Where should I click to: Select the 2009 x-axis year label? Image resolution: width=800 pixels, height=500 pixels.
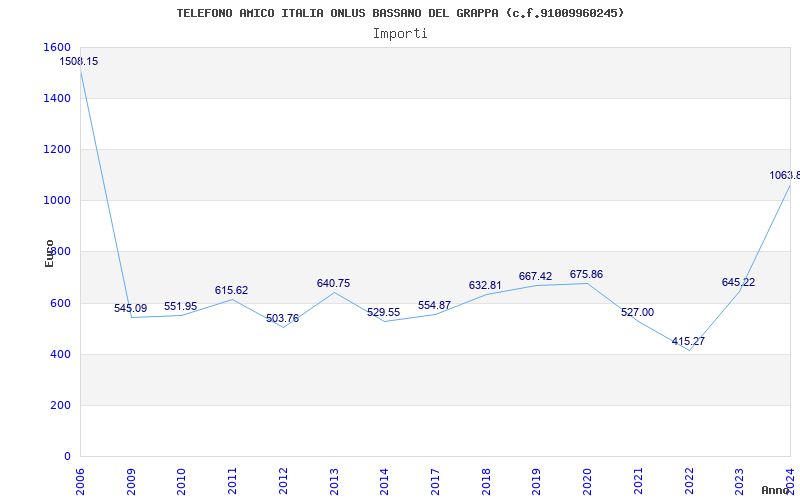click(131, 480)
